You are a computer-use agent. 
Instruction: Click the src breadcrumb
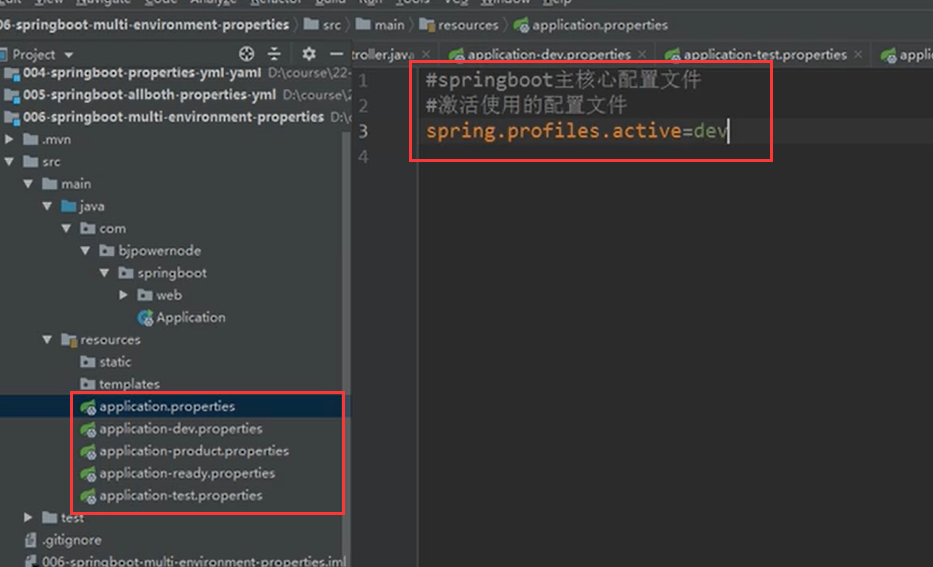pos(331,25)
